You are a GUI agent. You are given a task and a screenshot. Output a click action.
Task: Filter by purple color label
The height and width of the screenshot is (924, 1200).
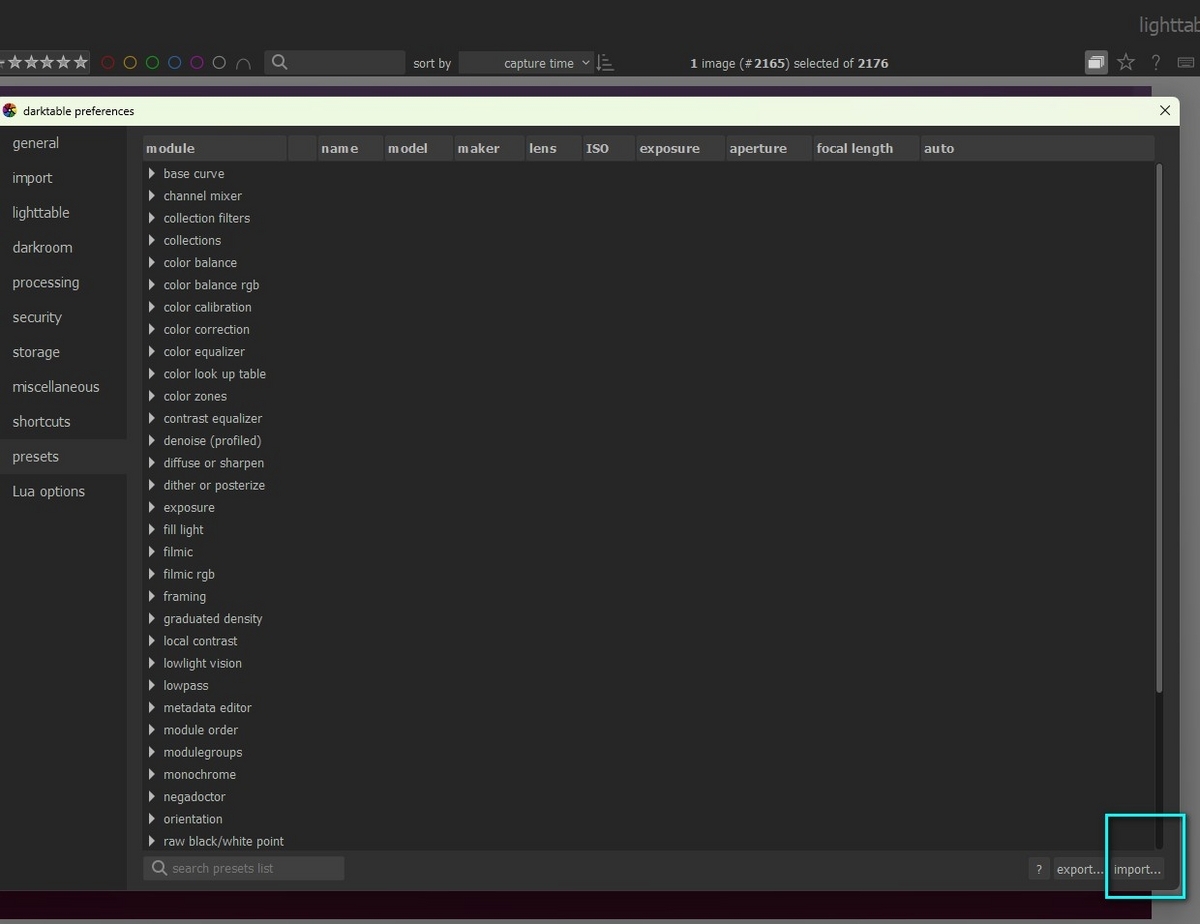197,63
